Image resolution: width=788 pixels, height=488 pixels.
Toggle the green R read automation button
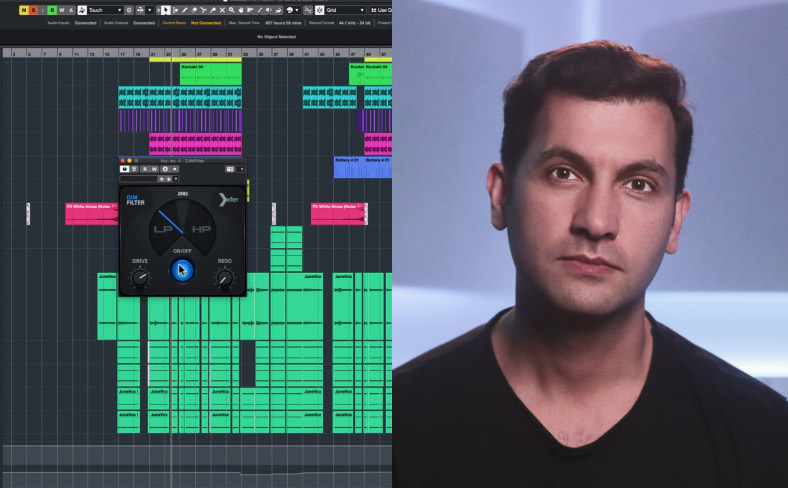[52, 10]
